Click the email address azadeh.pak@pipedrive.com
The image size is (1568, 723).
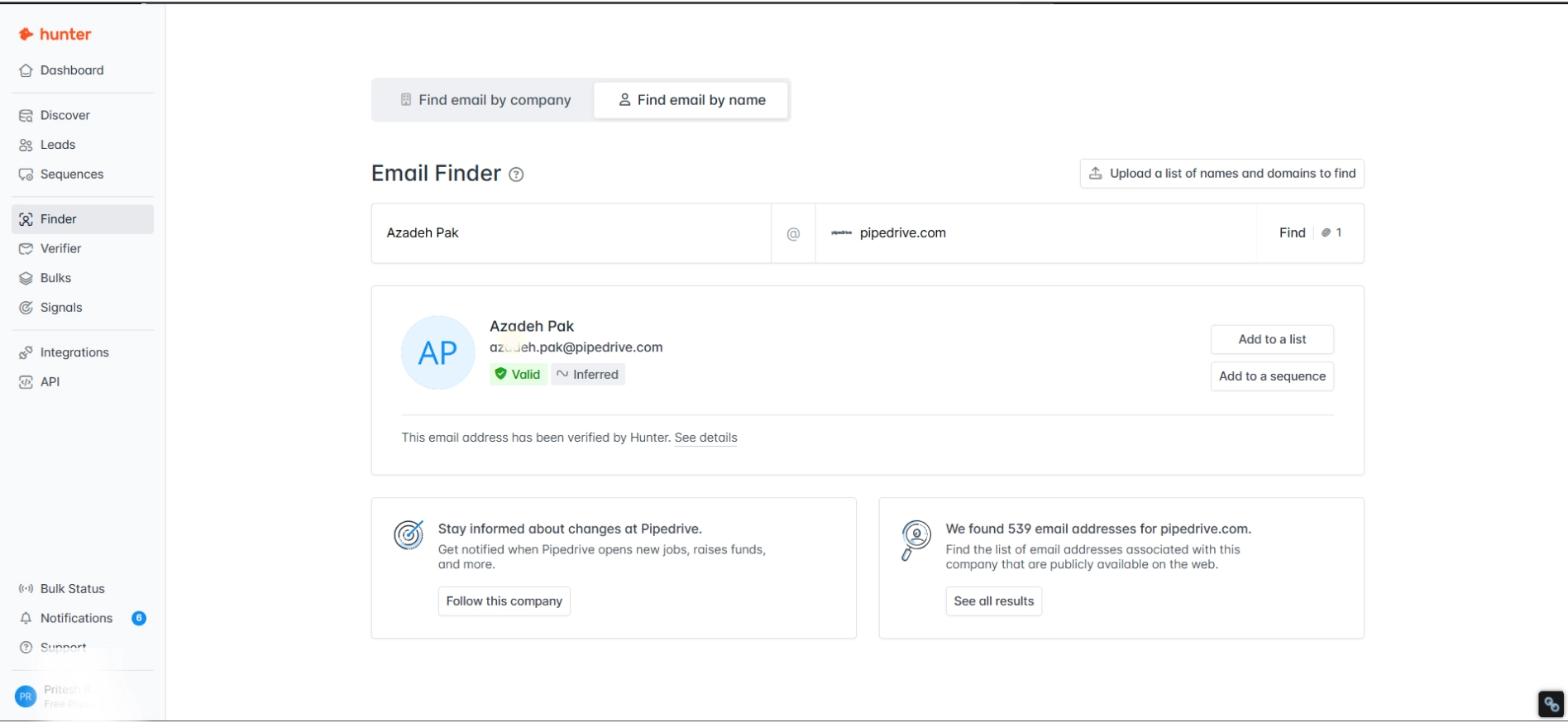coord(576,347)
